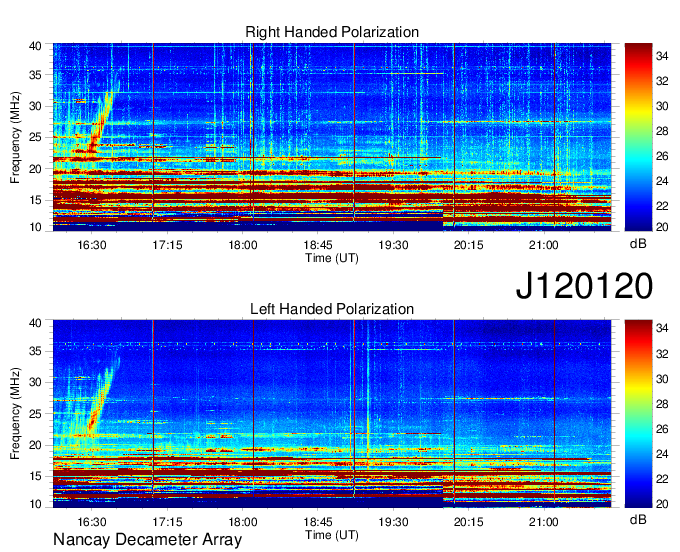
Task: Click 20 dB value on Right Handed colorbar
Action: [x=662, y=227]
